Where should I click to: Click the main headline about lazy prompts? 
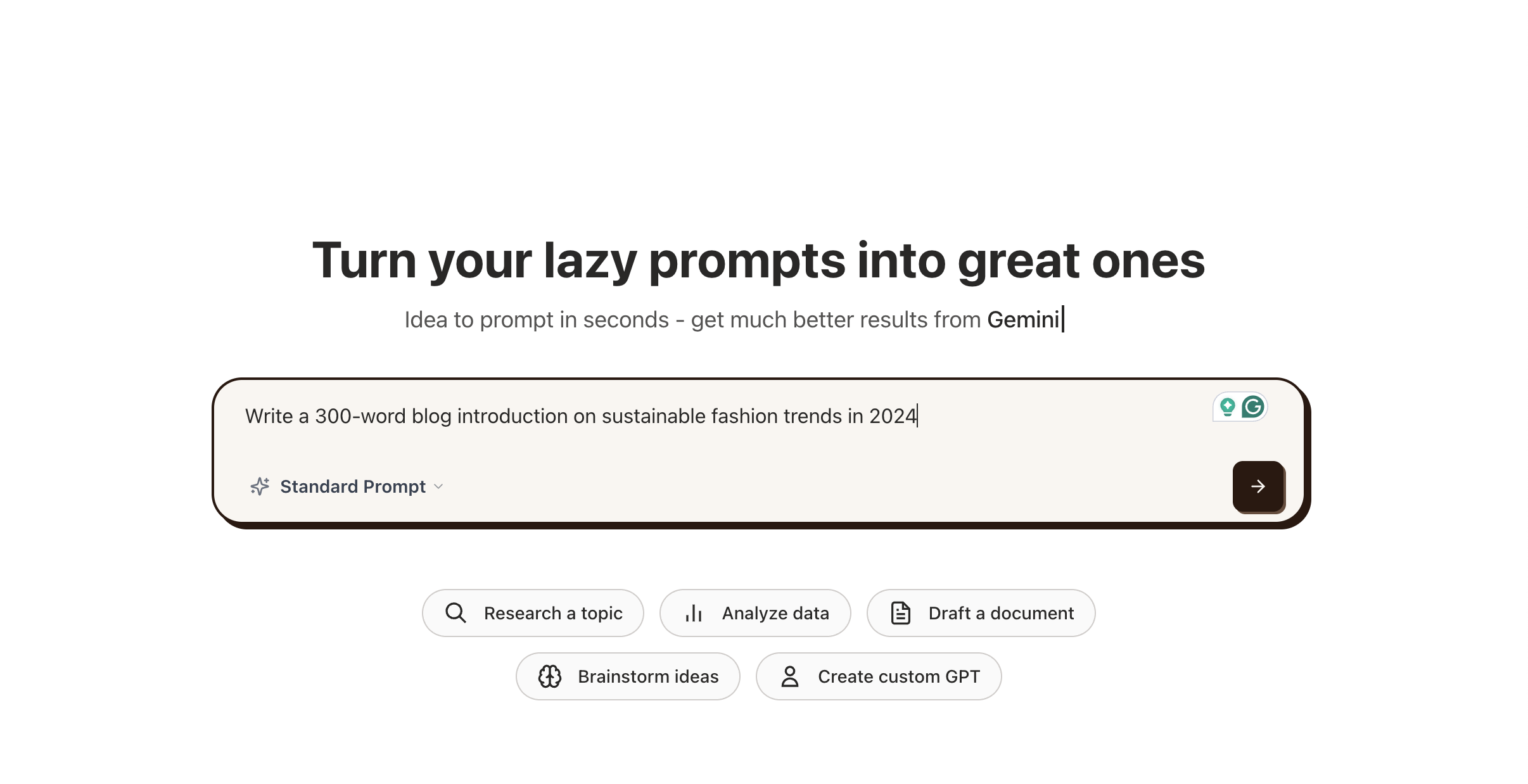point(759,260)
